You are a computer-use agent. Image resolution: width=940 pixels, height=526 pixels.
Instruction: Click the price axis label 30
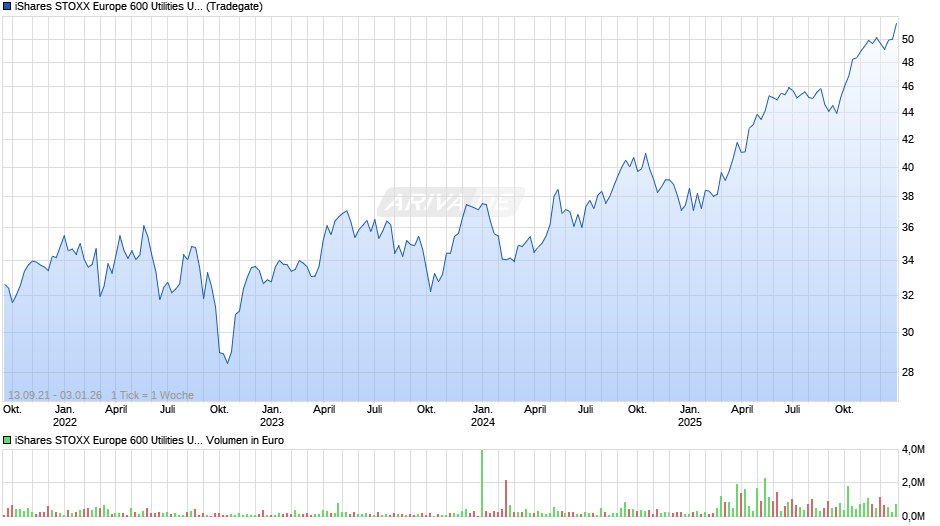[x=908, y=332]
